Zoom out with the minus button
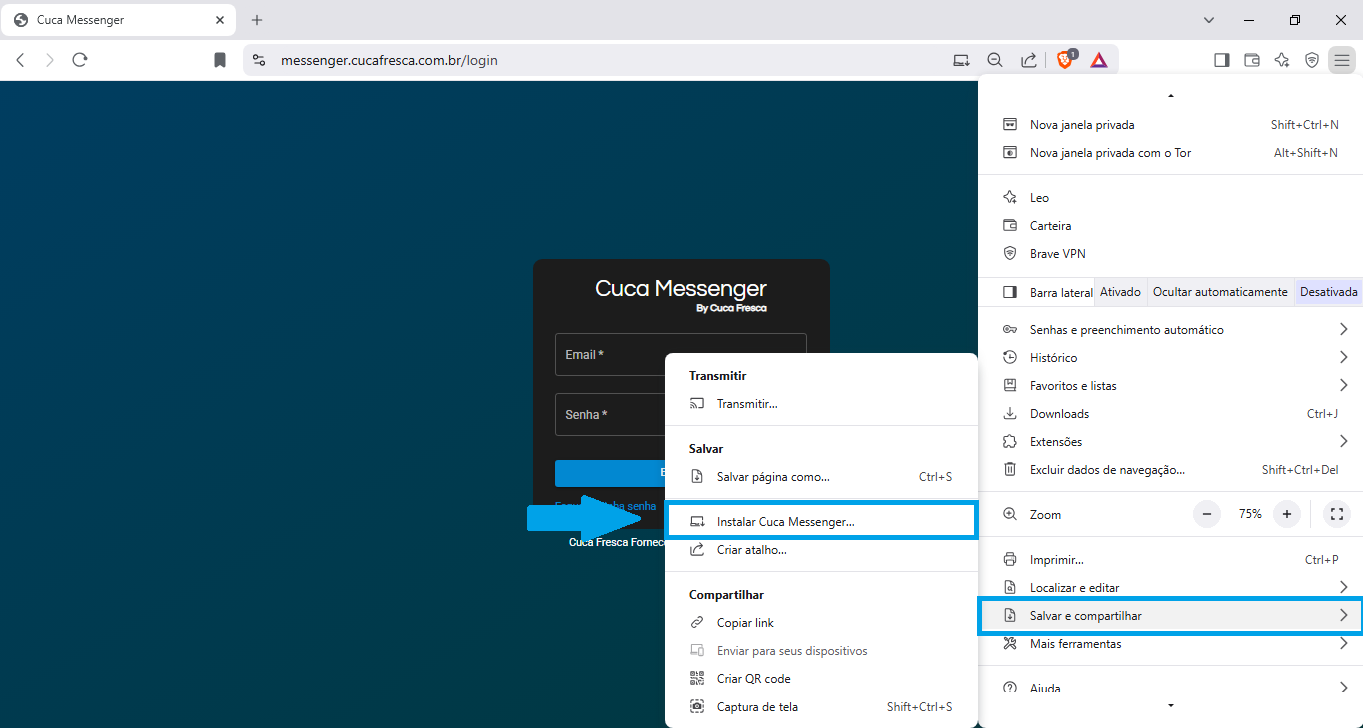1363x728 pixels. [1207, 514]
